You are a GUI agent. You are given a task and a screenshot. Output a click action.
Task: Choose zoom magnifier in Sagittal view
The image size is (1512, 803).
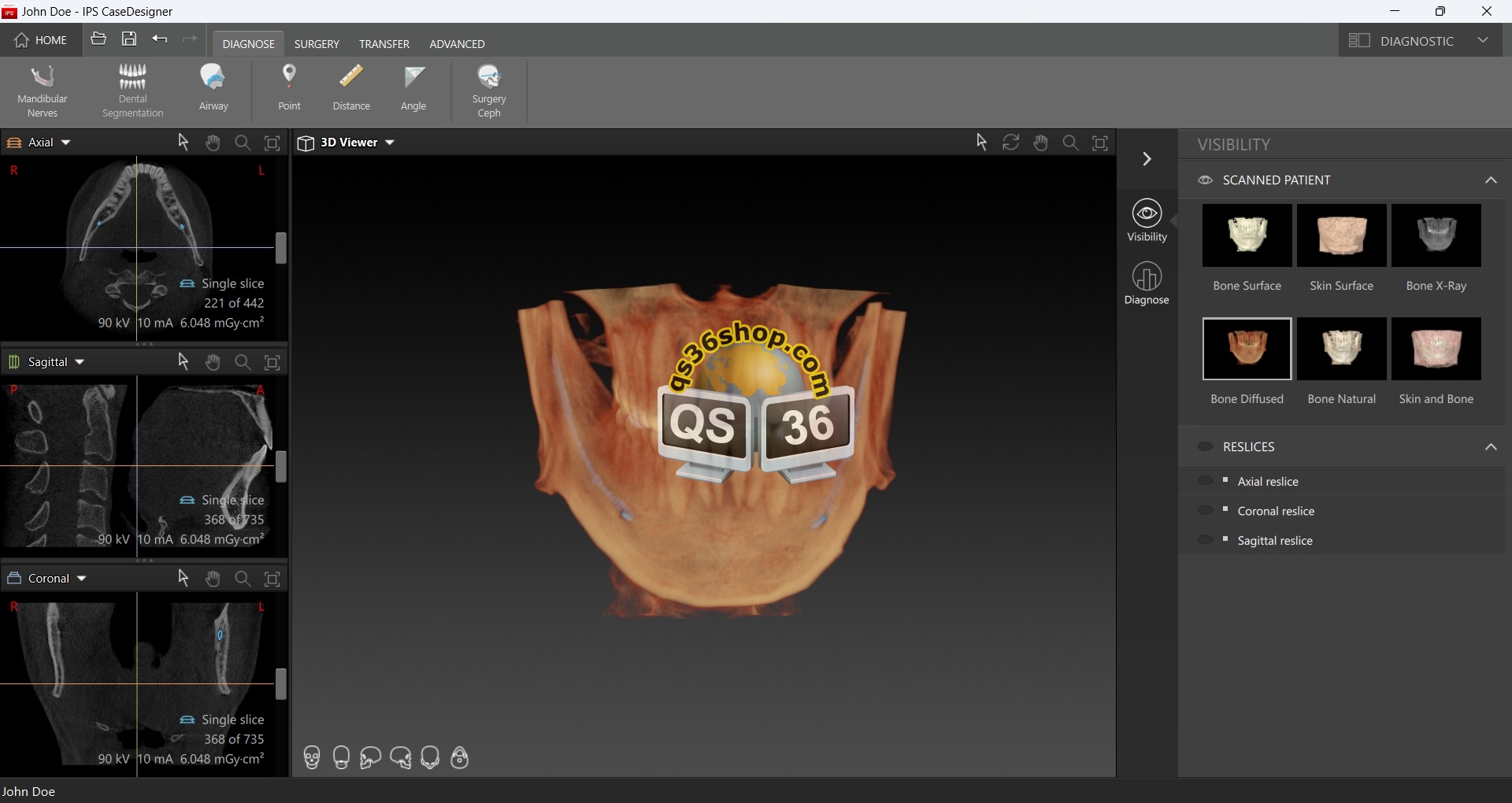pyautogui.click(x=243, y=362)
